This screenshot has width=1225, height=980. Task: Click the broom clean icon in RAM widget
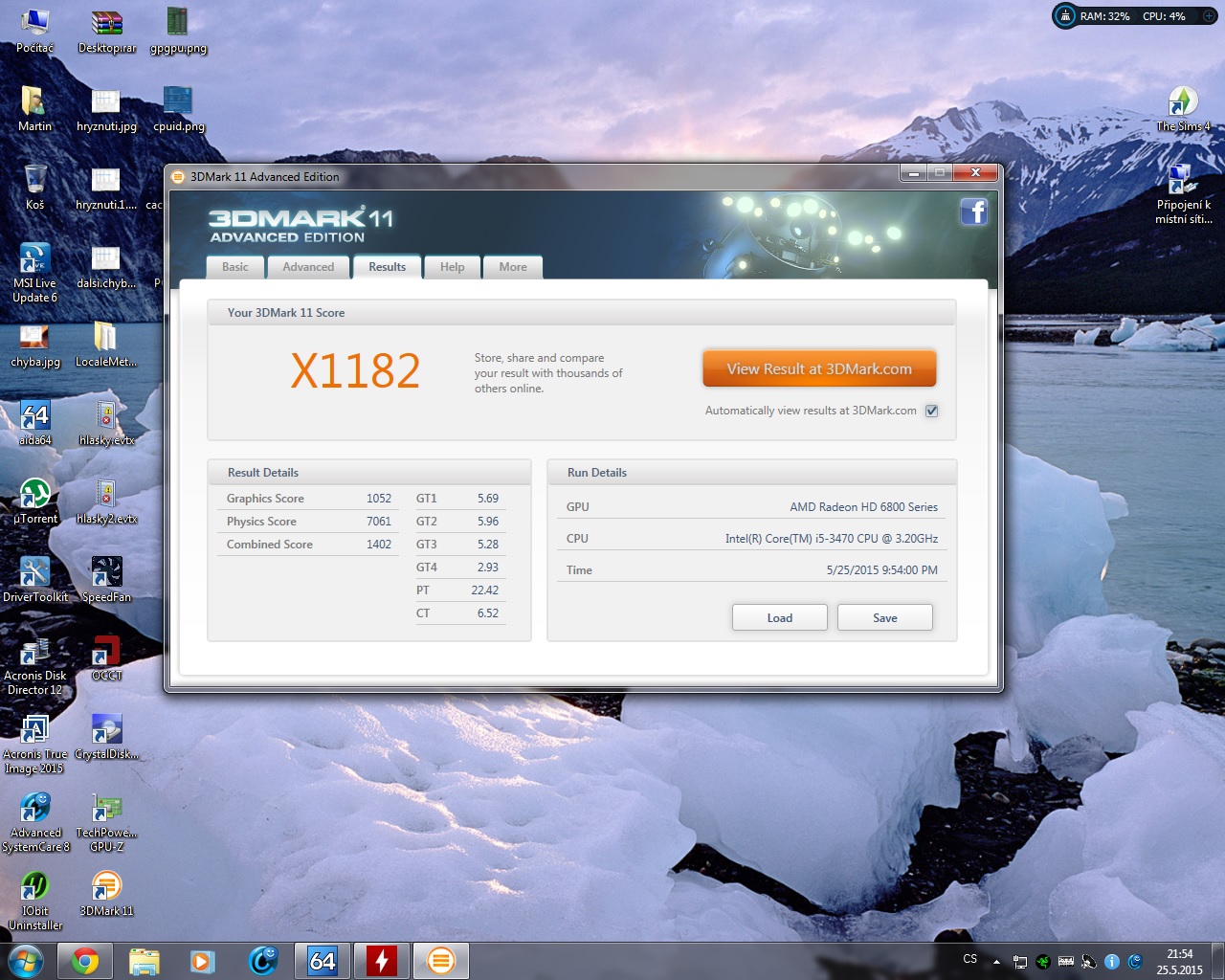tap(1065, 16)
